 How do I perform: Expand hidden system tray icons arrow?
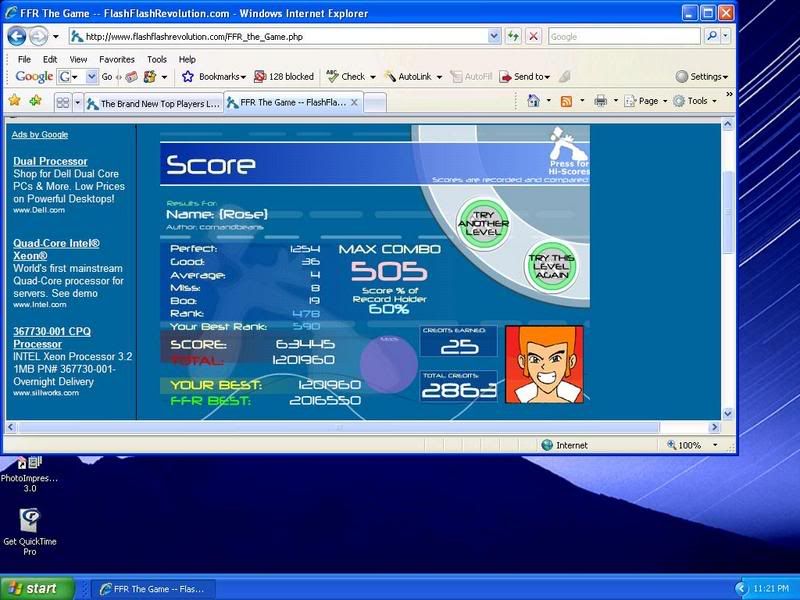(x=741, y=589)
